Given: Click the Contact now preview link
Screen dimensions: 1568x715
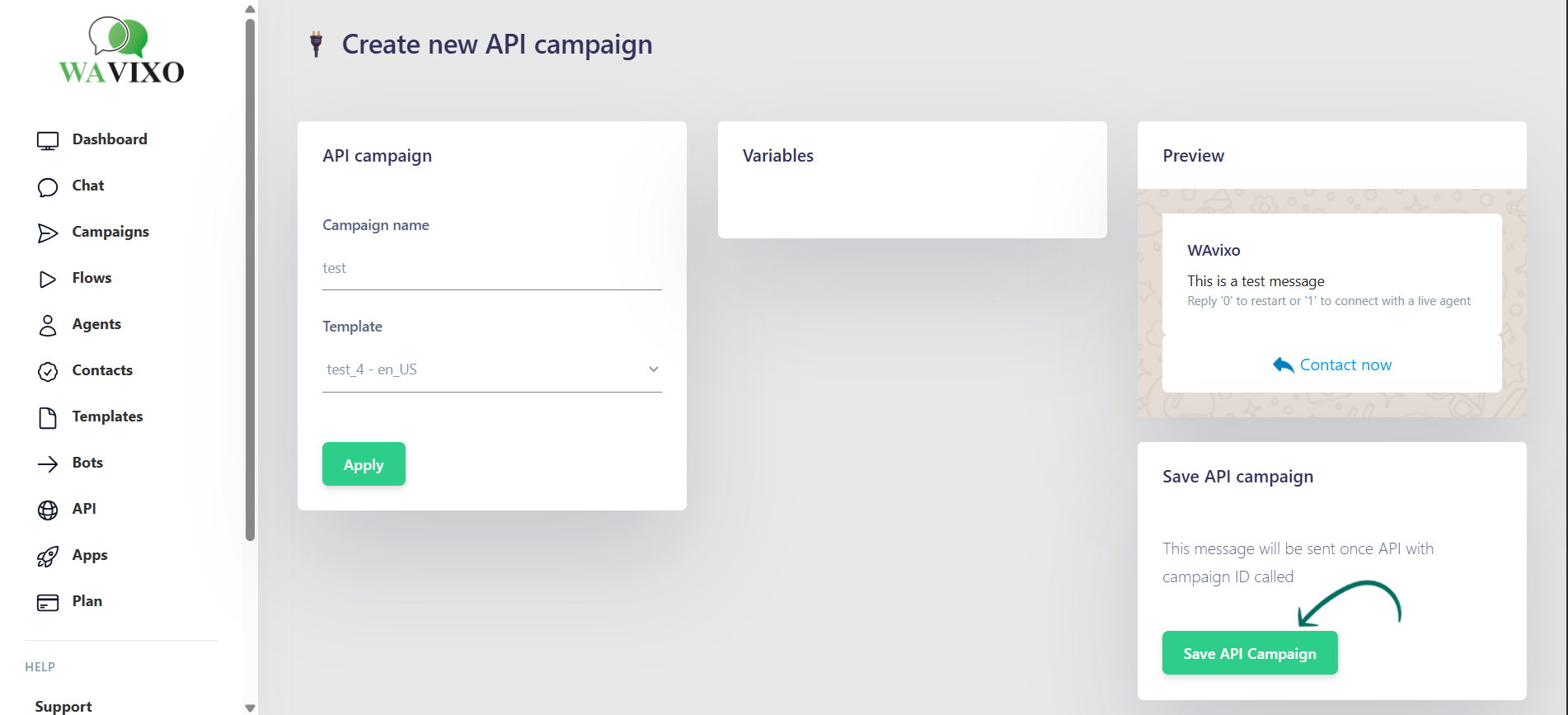Looking at the screenshot, I should point(1345,365).
